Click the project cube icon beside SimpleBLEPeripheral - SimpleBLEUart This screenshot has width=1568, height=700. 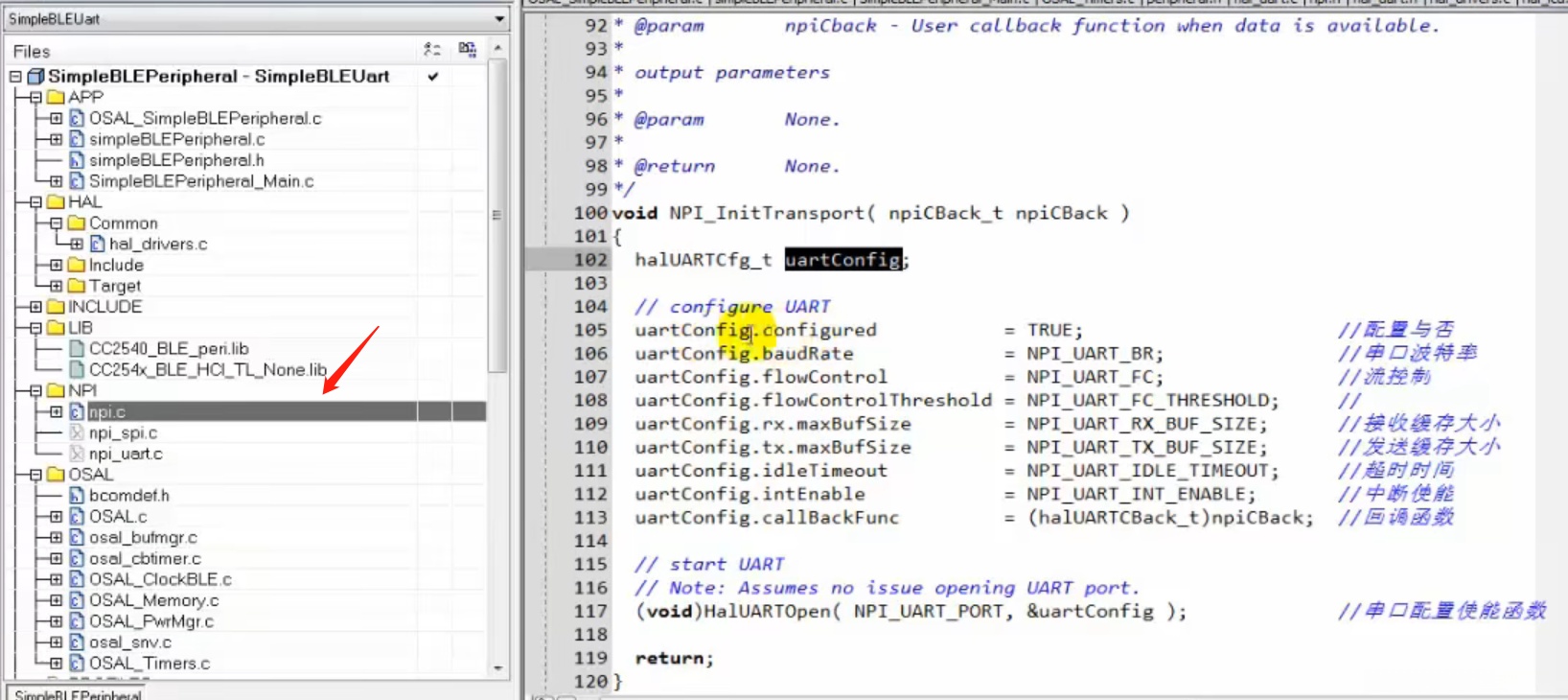click(36, 76)
